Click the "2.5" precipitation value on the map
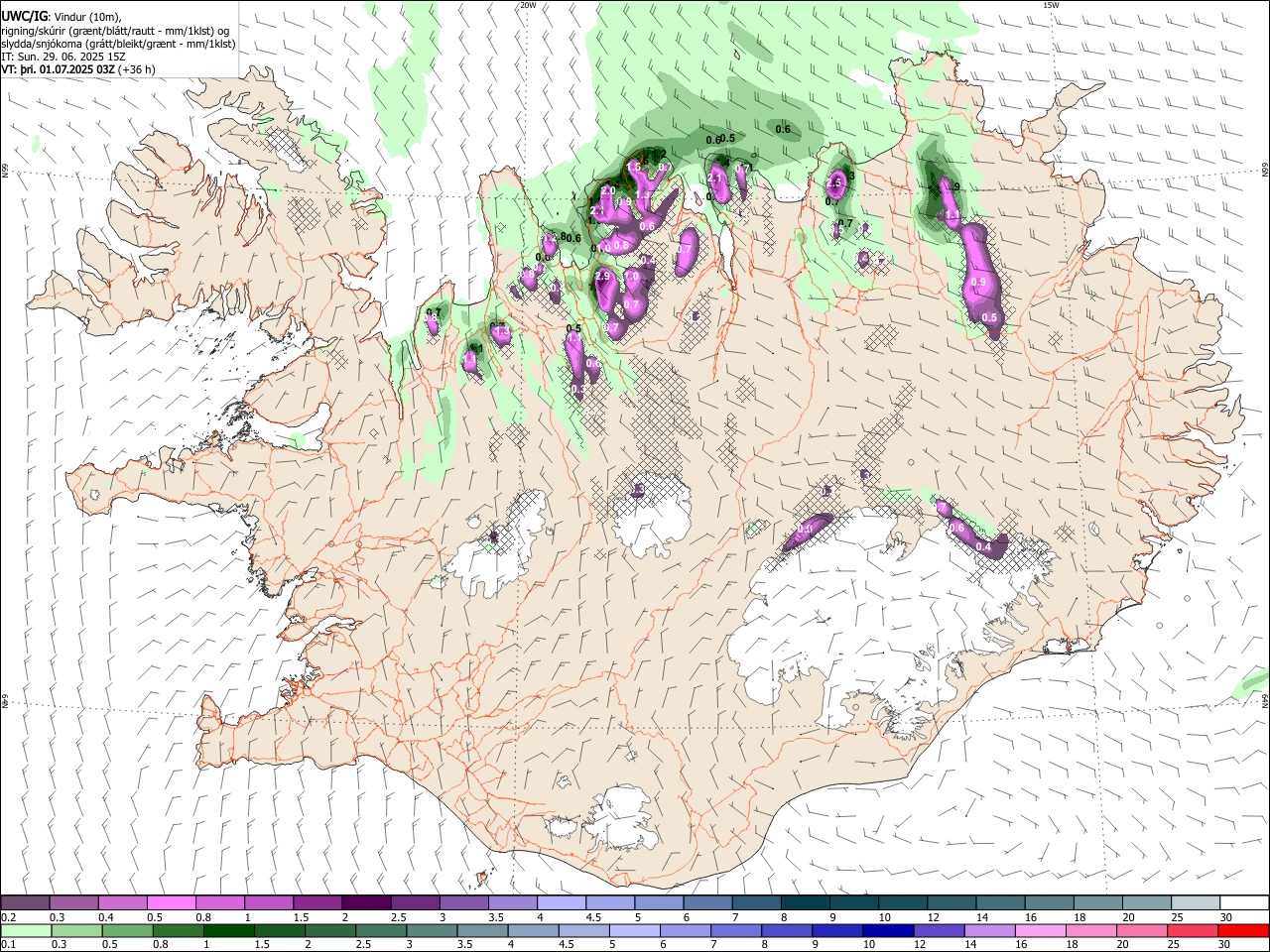 833,183
